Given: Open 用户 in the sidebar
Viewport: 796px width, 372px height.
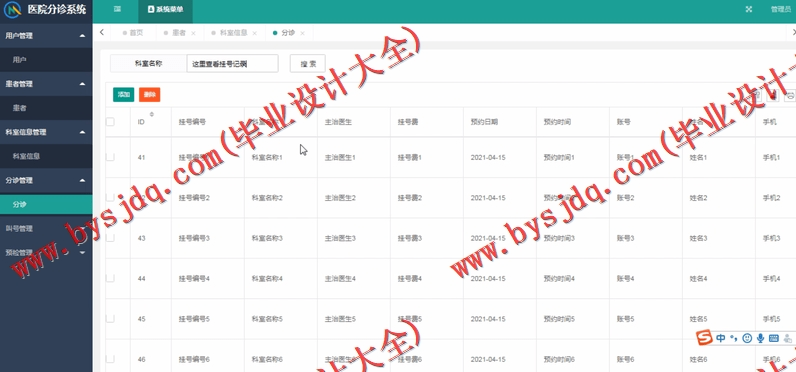Looking at the screenshot, I should 46,60.
